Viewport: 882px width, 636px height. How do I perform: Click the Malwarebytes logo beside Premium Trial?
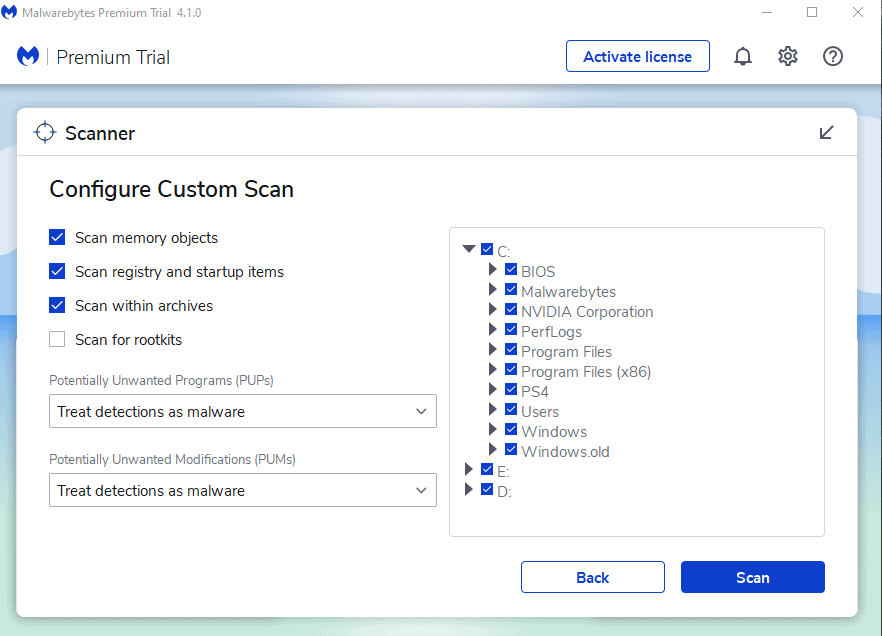28,56
